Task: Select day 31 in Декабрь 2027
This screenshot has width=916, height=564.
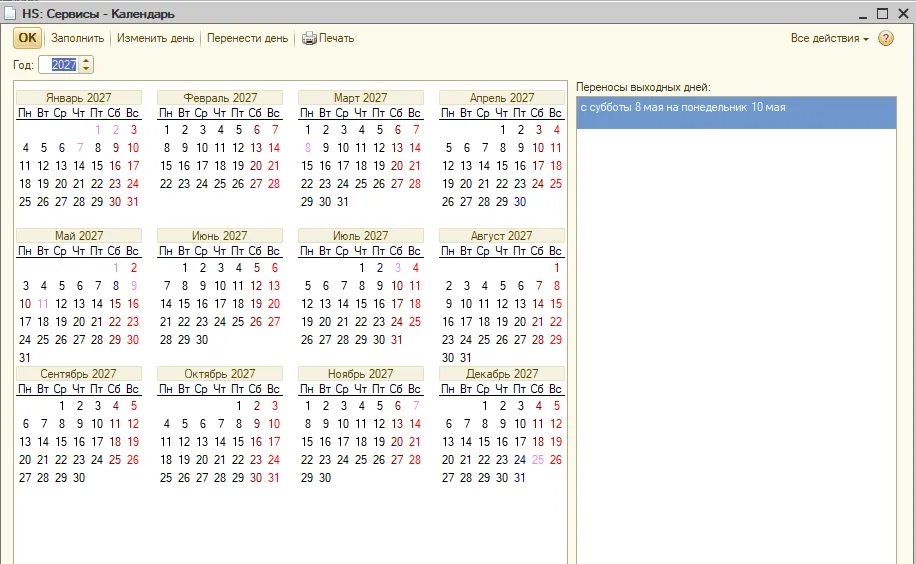Action: click(520, 478)
